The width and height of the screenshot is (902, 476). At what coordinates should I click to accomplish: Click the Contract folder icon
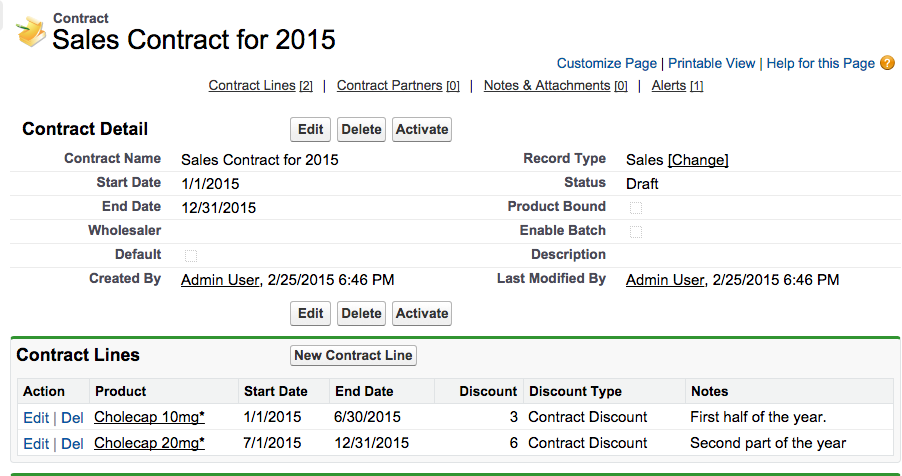(31, 33)
